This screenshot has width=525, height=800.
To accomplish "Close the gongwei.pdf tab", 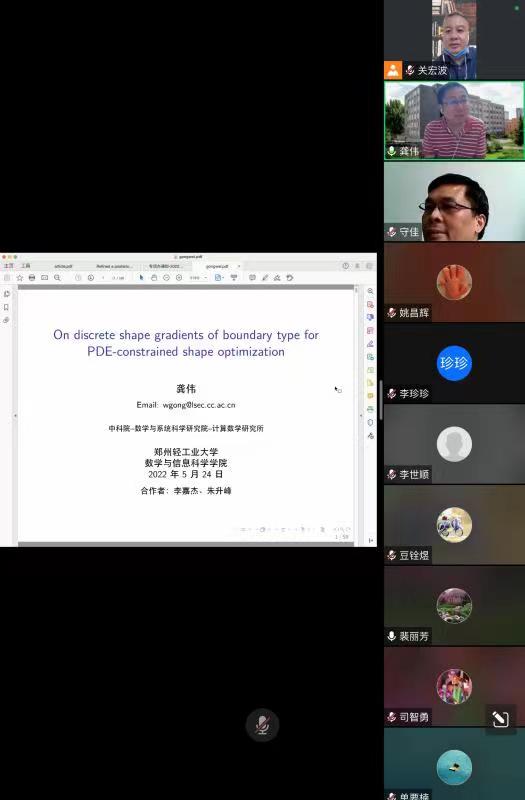I will [x=239, y=266].
